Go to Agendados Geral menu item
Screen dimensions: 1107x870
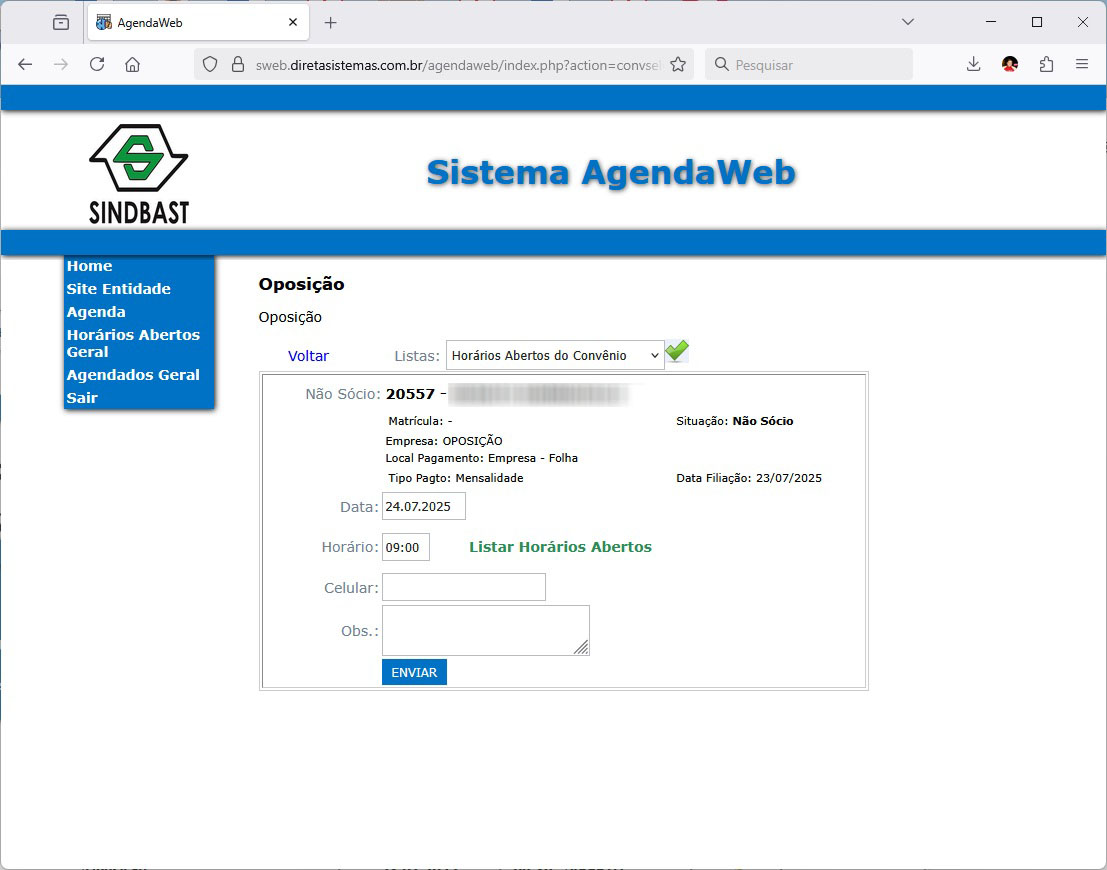[x=133, y=375]
